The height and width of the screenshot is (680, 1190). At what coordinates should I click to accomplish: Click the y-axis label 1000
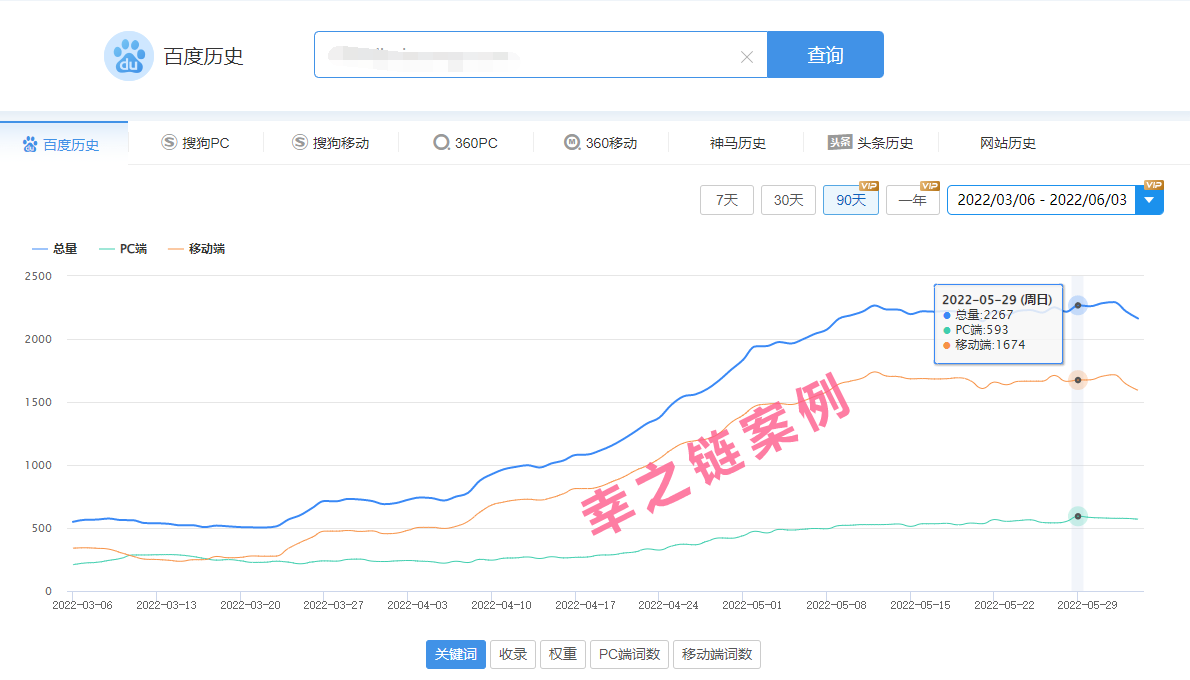(38, 465)
